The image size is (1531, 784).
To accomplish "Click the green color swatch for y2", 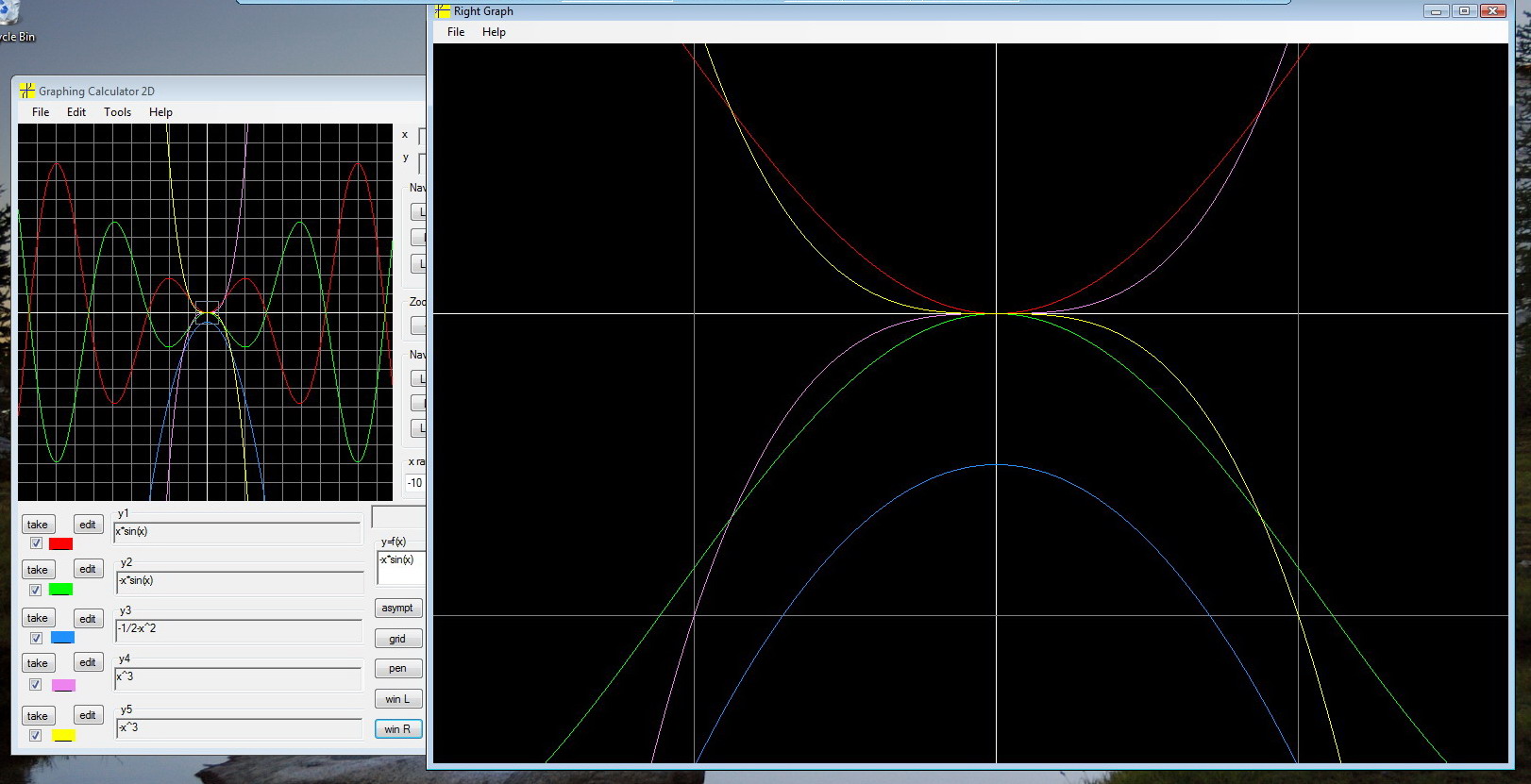I will coord(60,590).
